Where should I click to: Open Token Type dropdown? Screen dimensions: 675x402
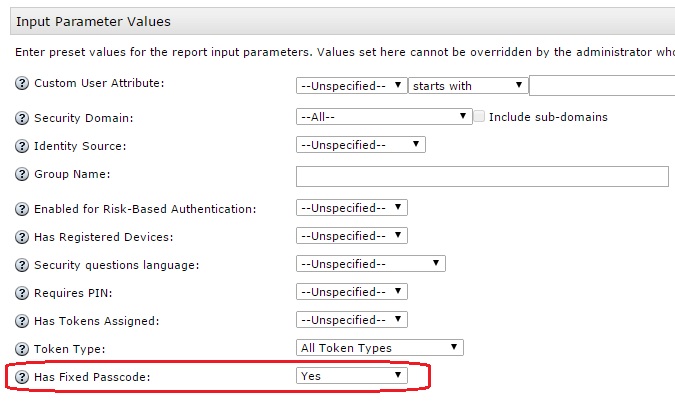point(380,348)
